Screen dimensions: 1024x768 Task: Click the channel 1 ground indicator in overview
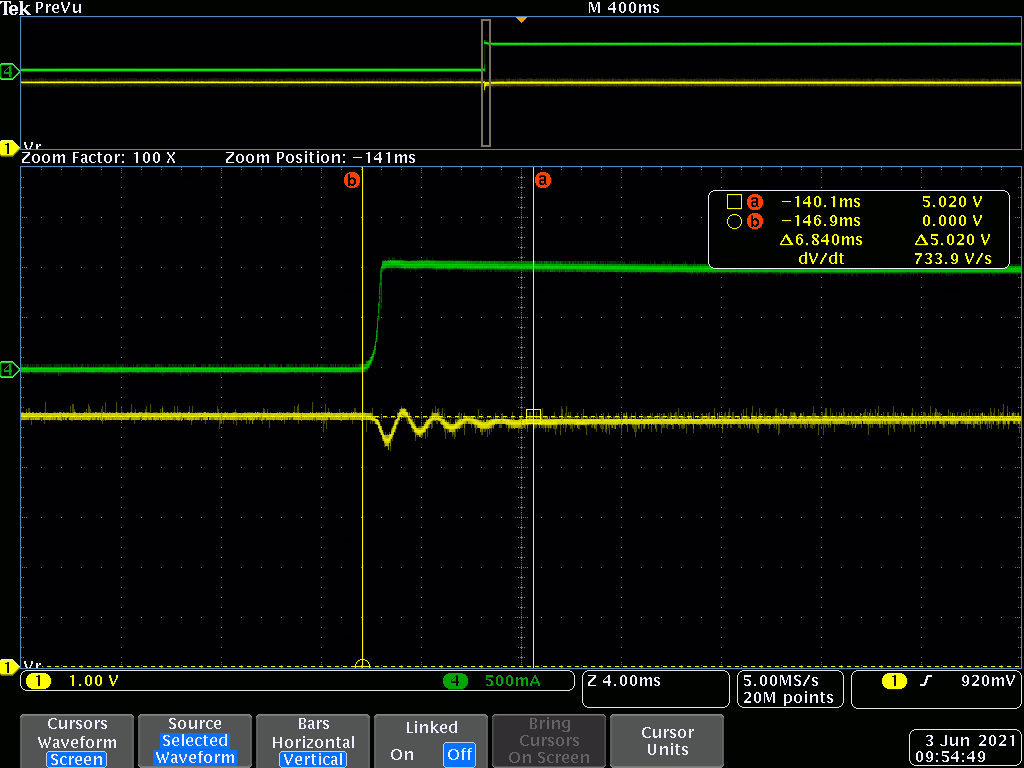[x=10, y=148]
